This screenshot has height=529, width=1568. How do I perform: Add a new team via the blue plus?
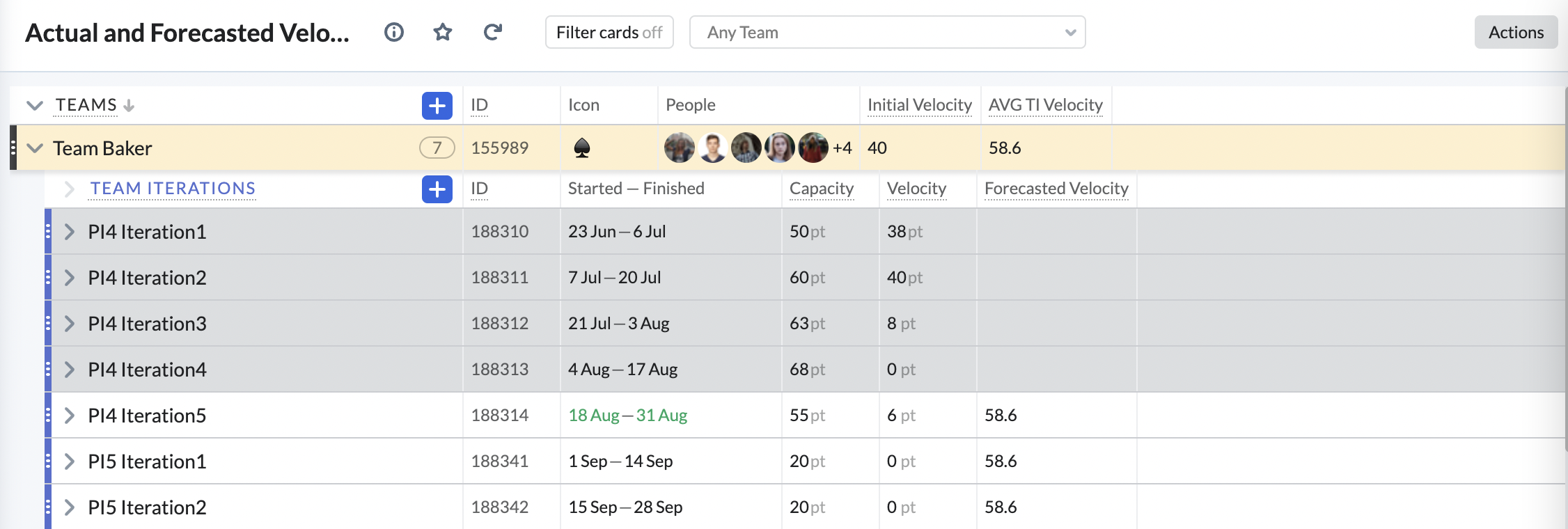click(437, 105)
